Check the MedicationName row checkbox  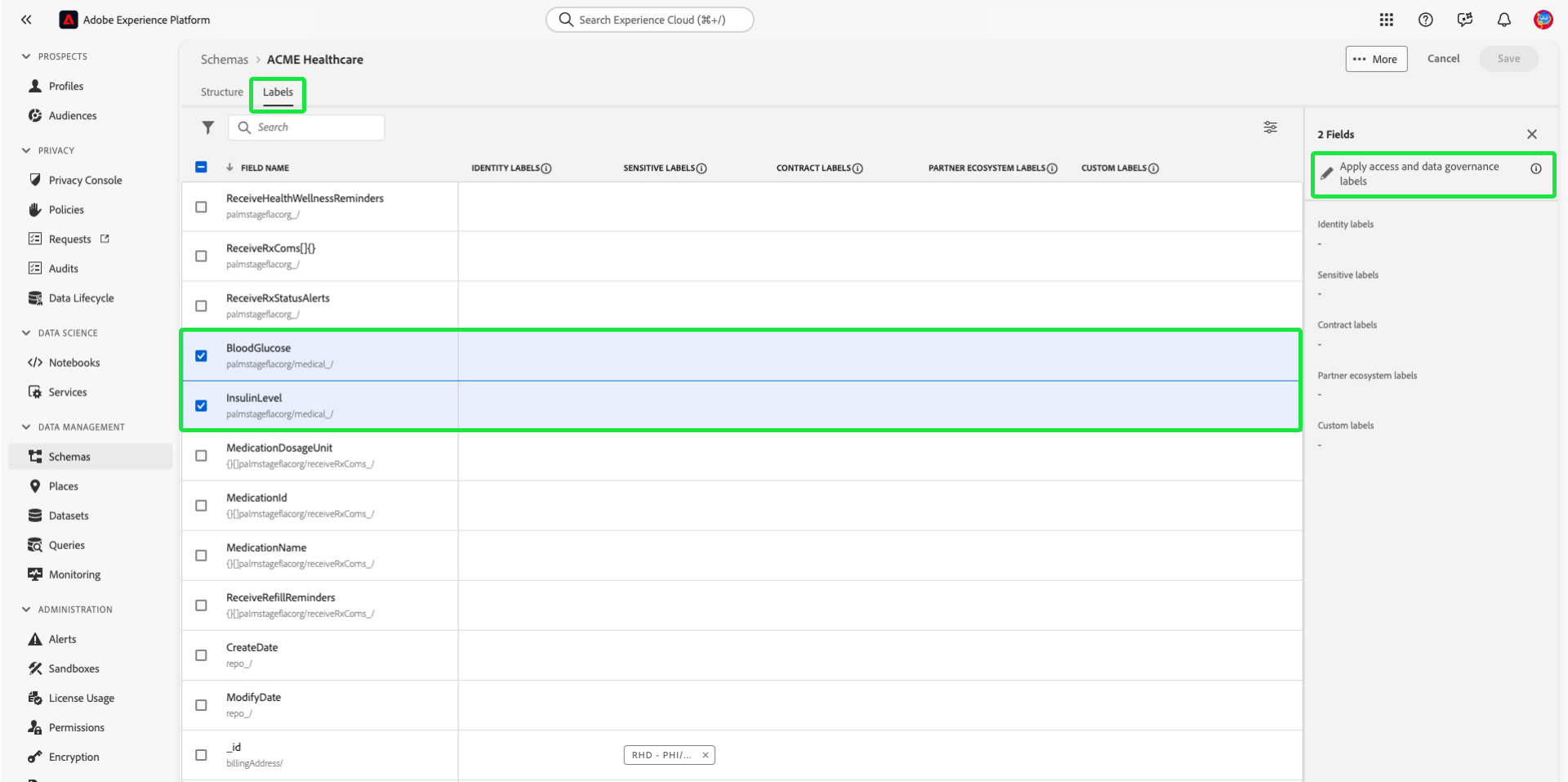(x=201, y=556)
